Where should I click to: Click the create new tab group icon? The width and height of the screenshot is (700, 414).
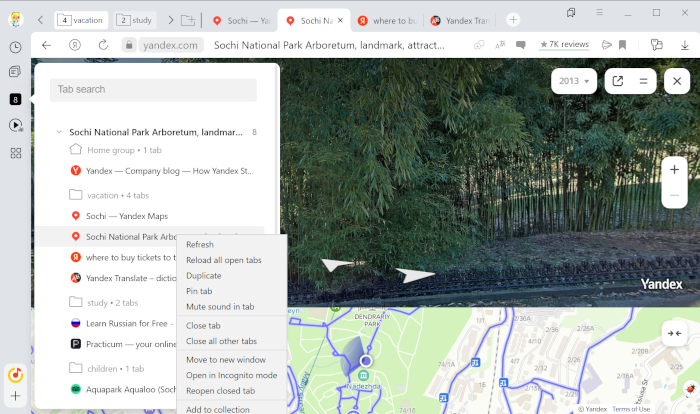188,20
